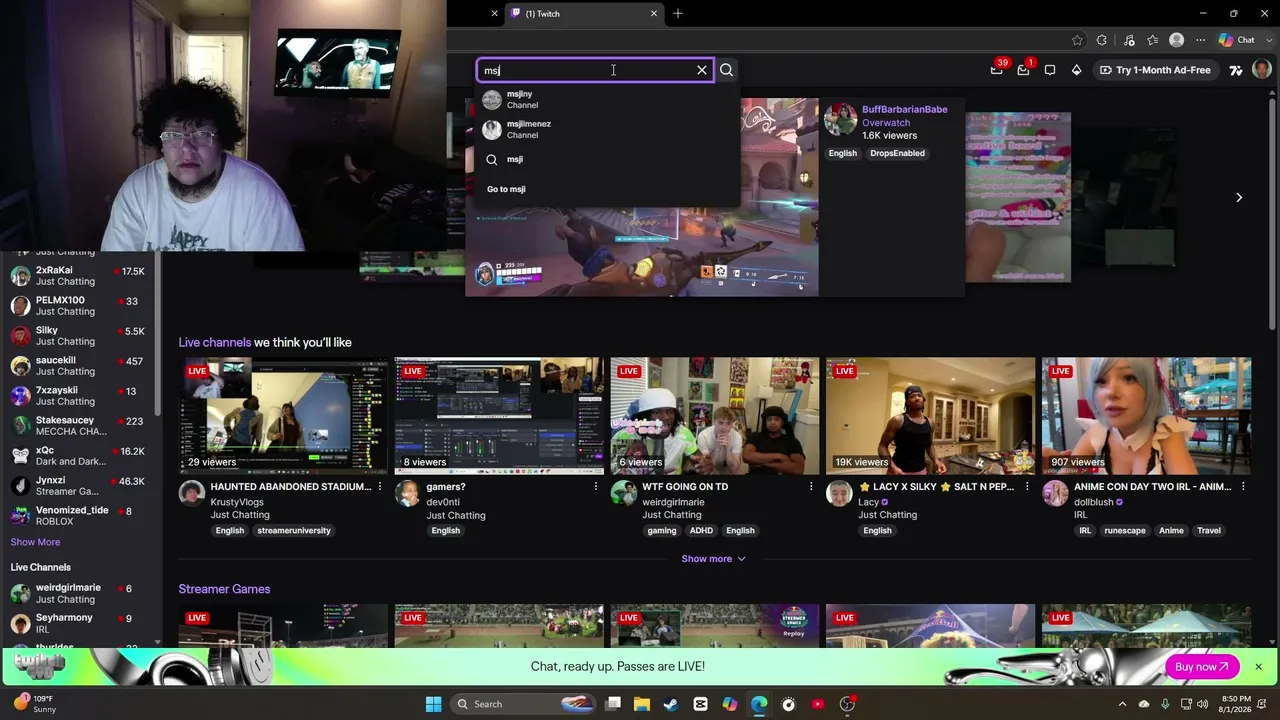This screenshot has height=720, width=1280.
Task: Click the magnifier search button beside search box
Action: 727,70
